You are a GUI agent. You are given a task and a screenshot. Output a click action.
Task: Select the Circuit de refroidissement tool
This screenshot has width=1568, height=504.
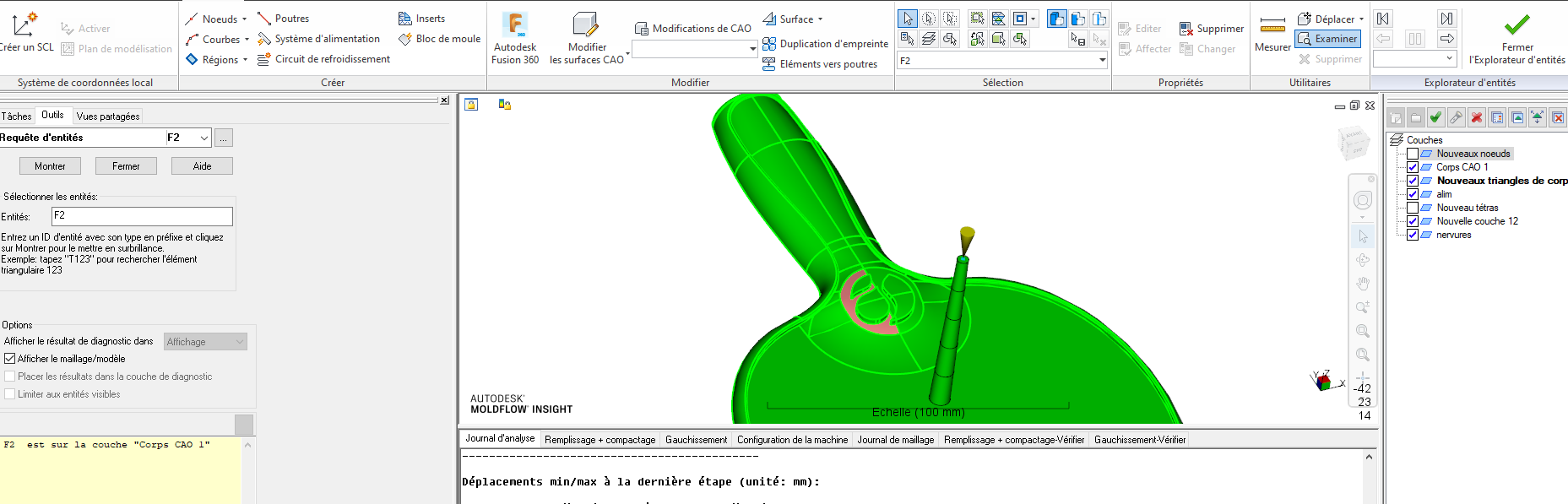point(323,59)
